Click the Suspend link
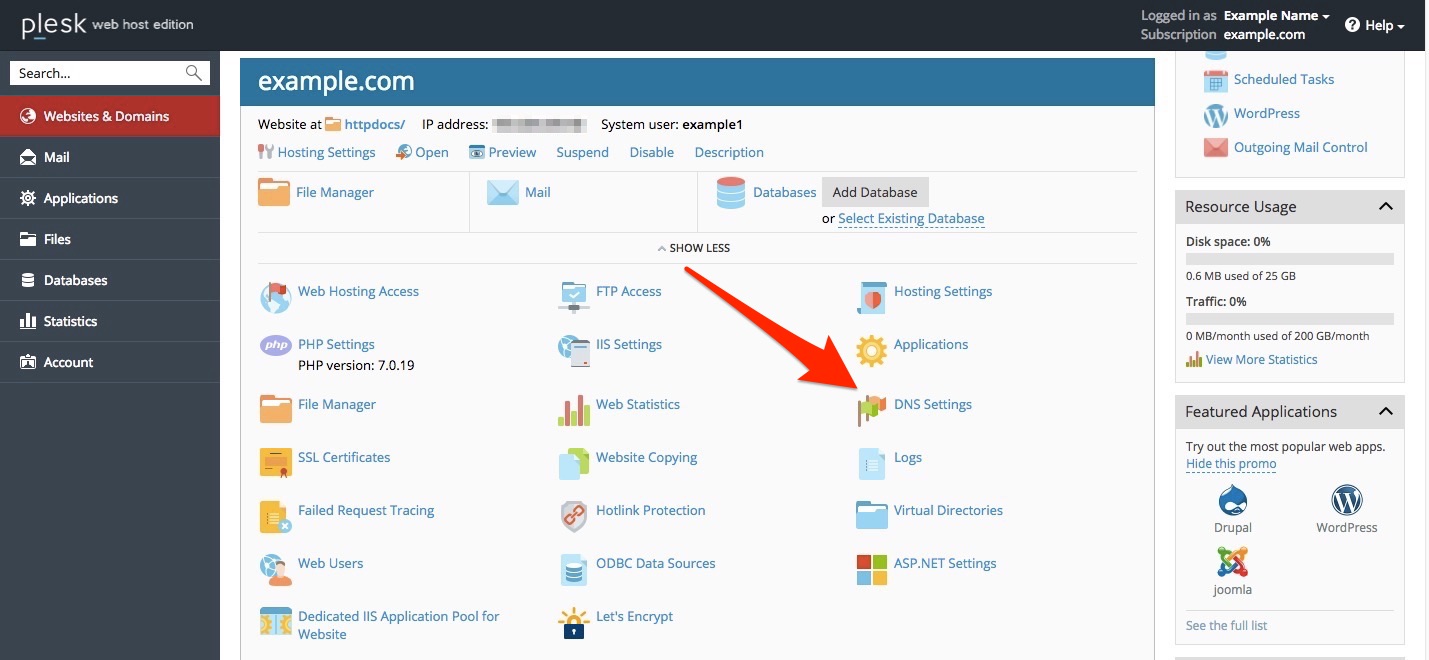This screenshot has width=1429, height=660. pyautogui.click(x=583, y=153)
